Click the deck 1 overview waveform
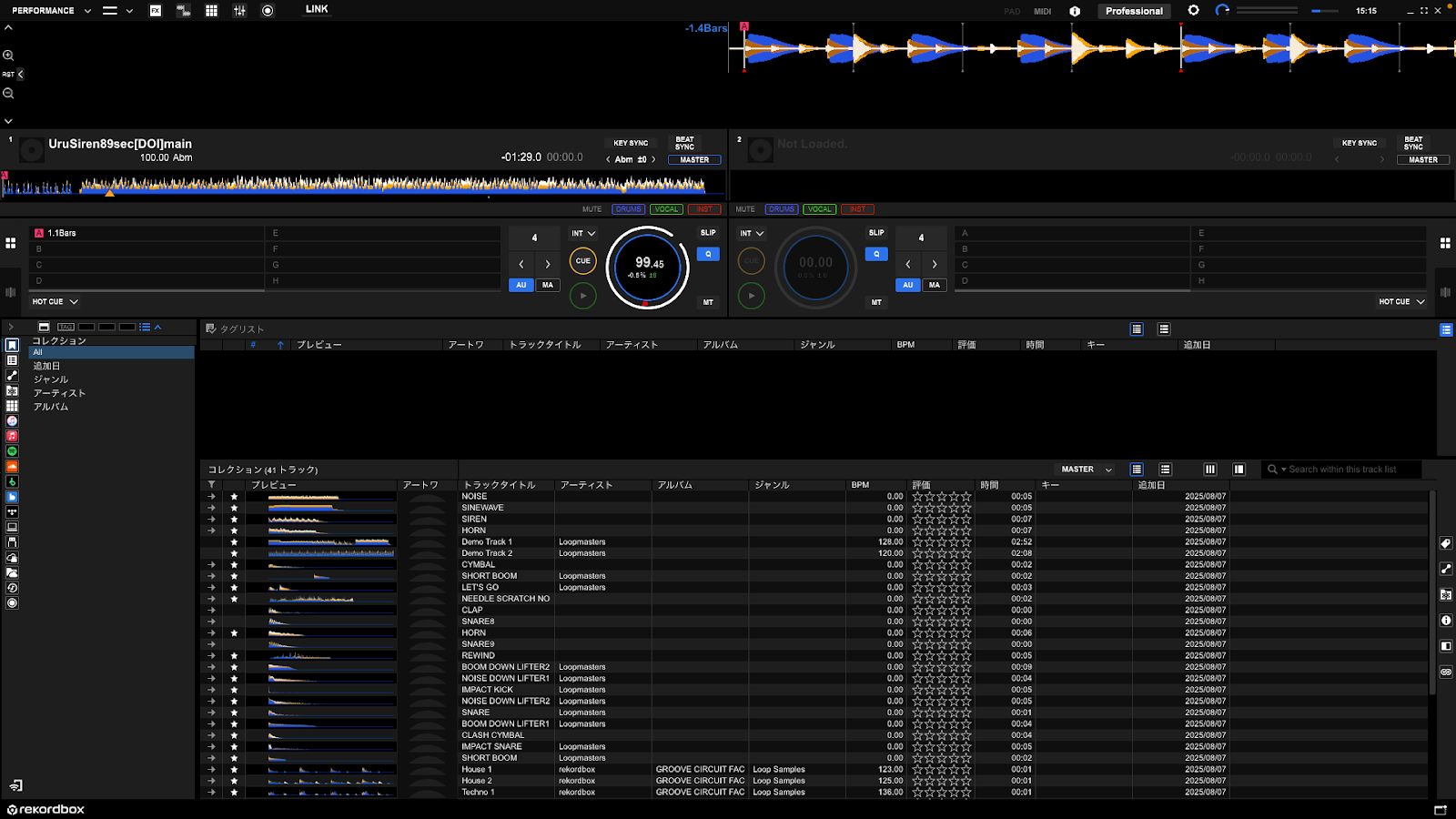This screenshot has width=1456, height=819. [364, 186]
